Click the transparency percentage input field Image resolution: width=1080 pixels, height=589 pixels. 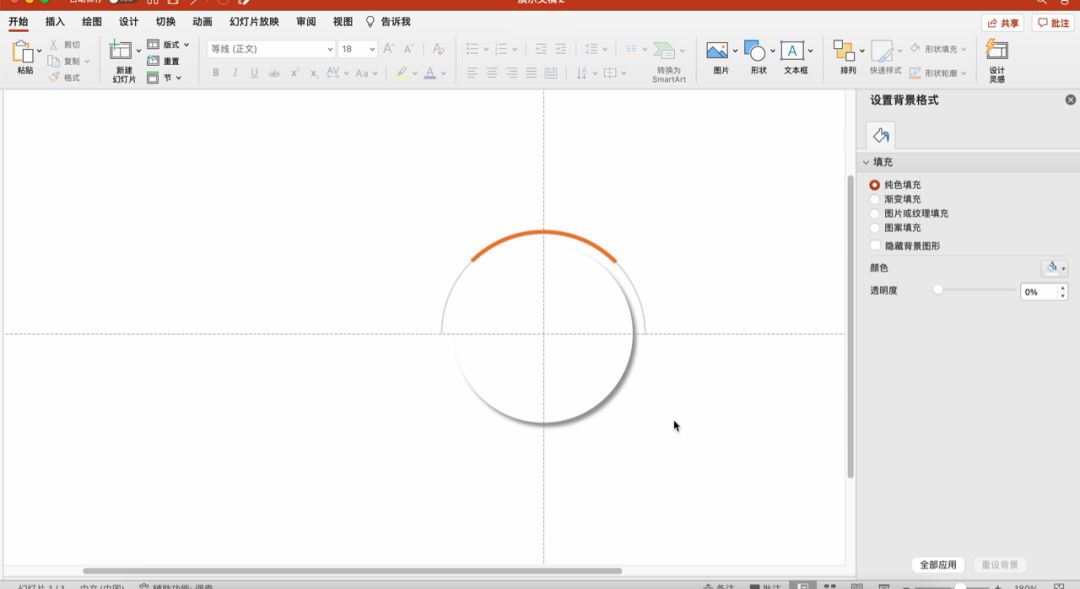coord(1039,292)
